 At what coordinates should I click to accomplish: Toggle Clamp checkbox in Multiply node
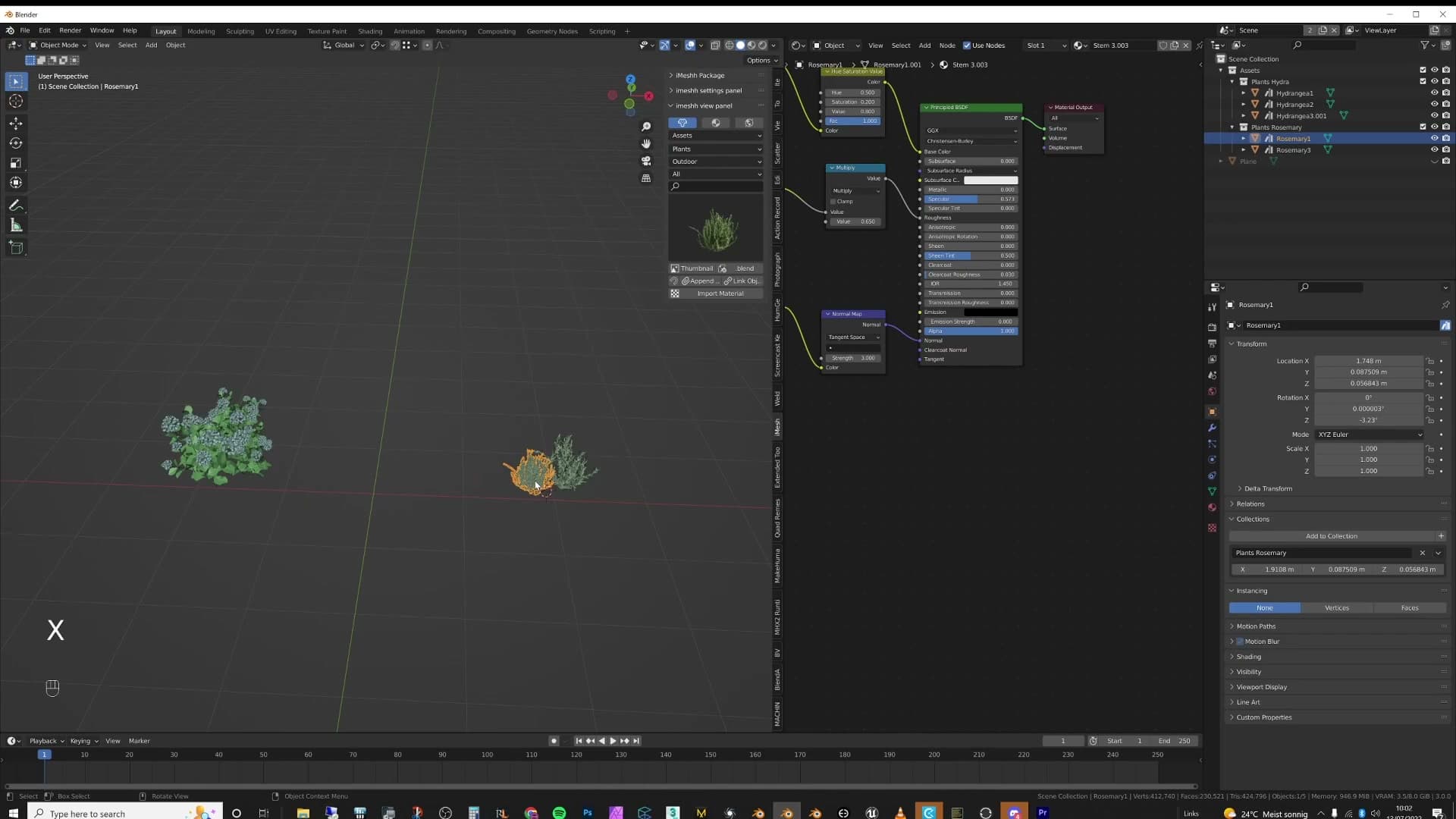833,202
